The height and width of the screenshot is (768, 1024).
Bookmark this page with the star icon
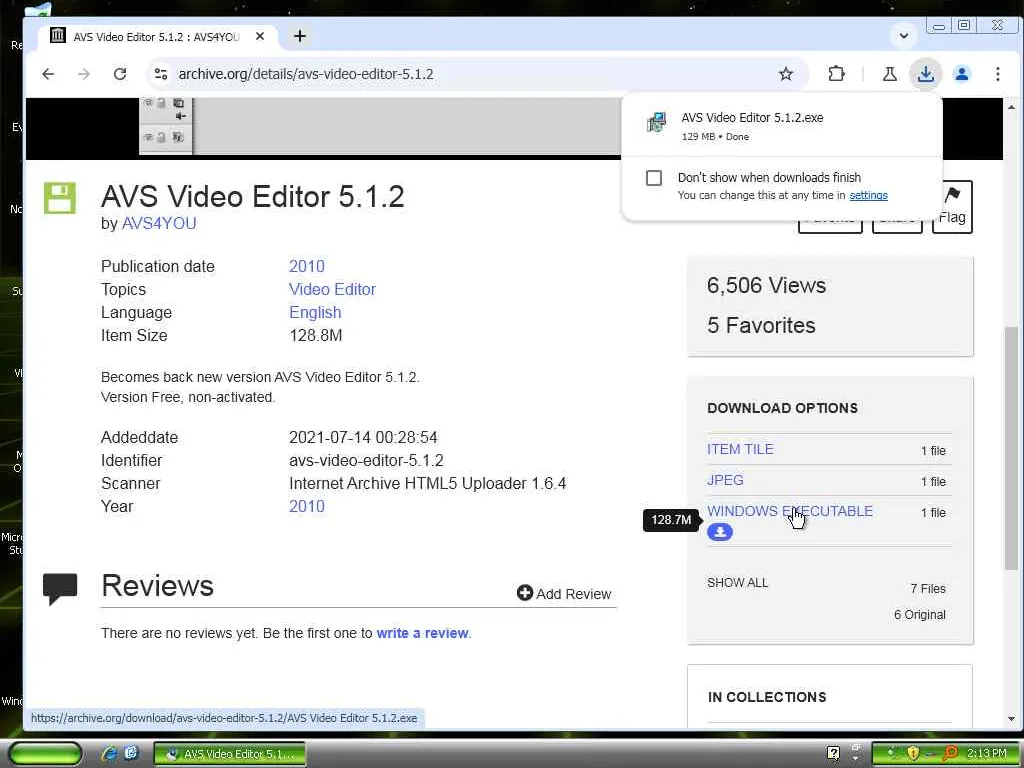(x=786, y=74)
